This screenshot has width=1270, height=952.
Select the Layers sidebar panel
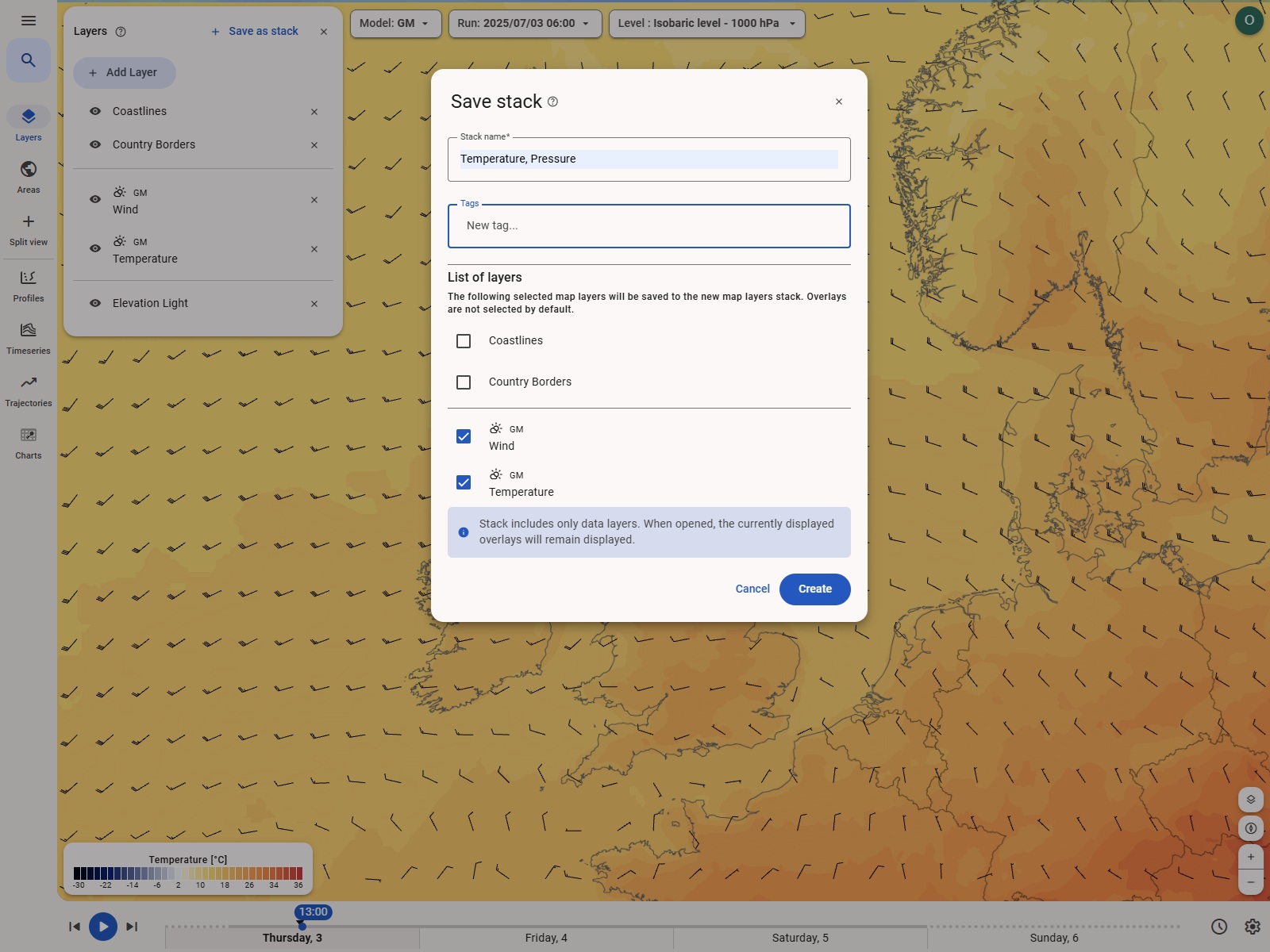[29, 124]
